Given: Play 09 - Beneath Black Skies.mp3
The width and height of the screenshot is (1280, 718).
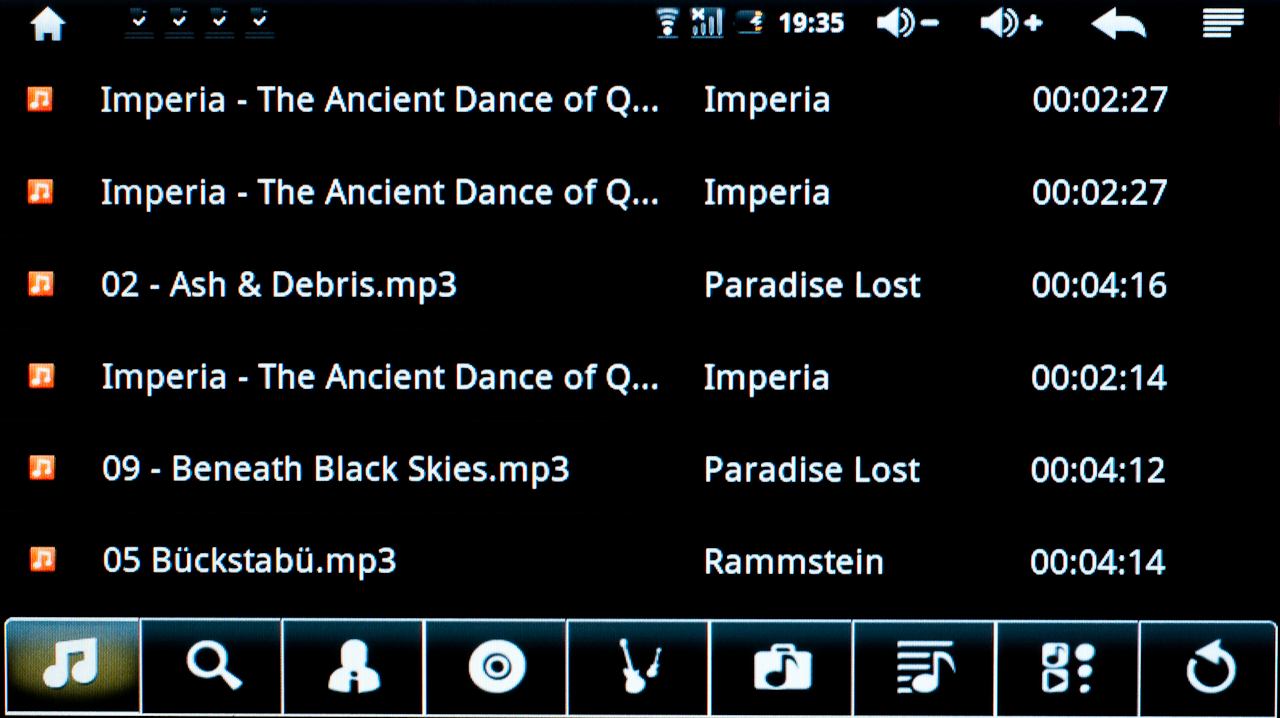Looking at the screenshot, I should click(x=335, y=469).
